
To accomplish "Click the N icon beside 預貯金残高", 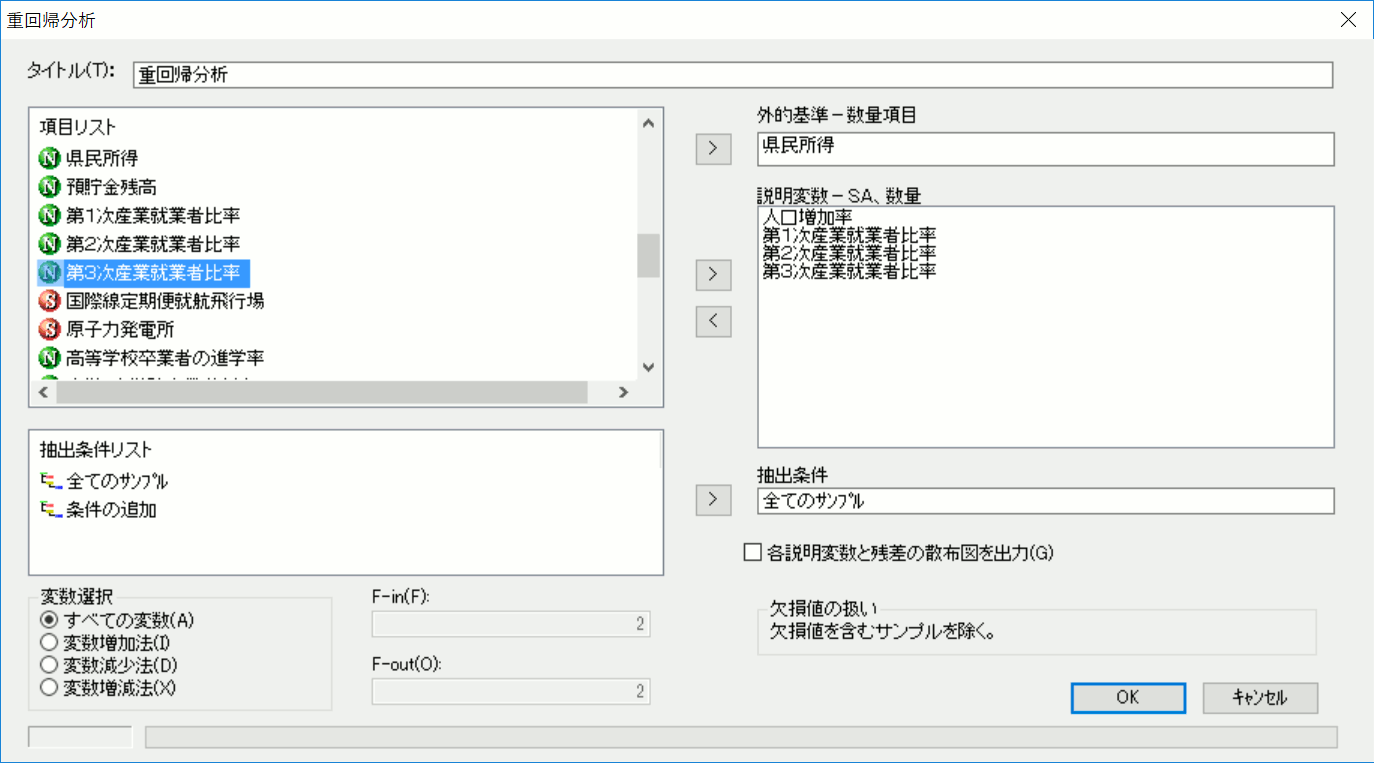I will 49,187.
